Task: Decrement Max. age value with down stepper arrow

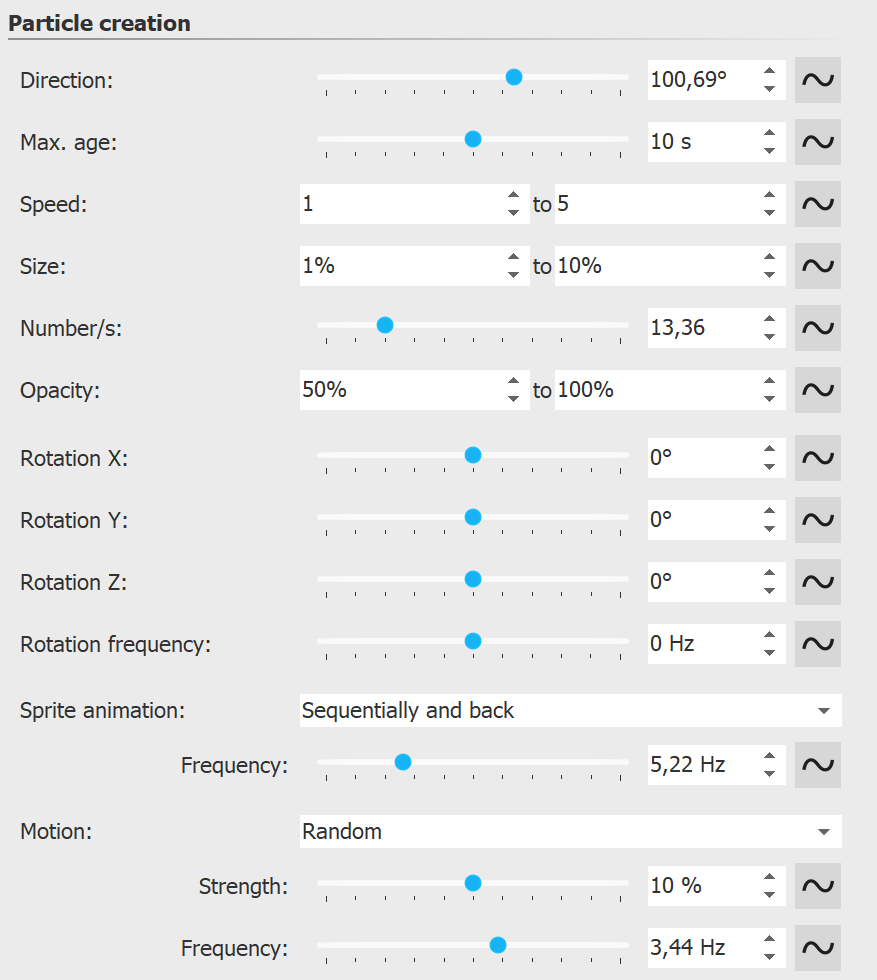Action: 768,150
